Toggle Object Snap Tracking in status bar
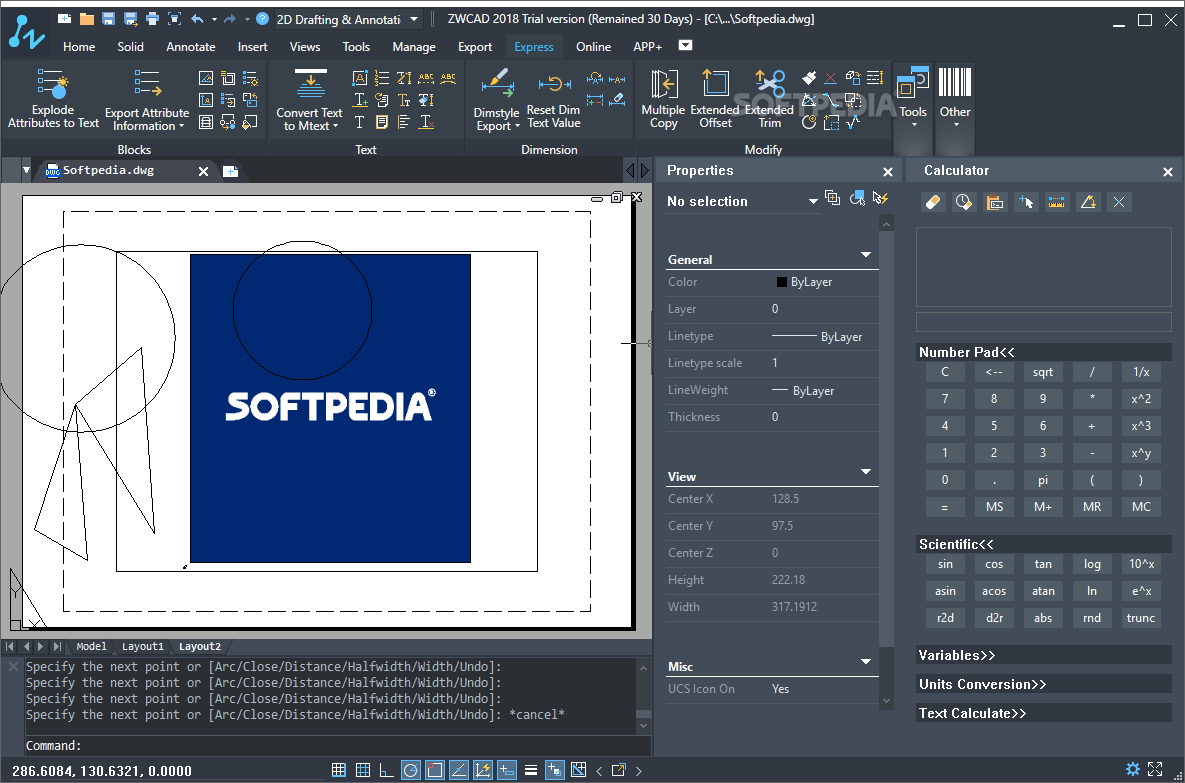Screen dimensions: 1185x783 coord(459,770)
